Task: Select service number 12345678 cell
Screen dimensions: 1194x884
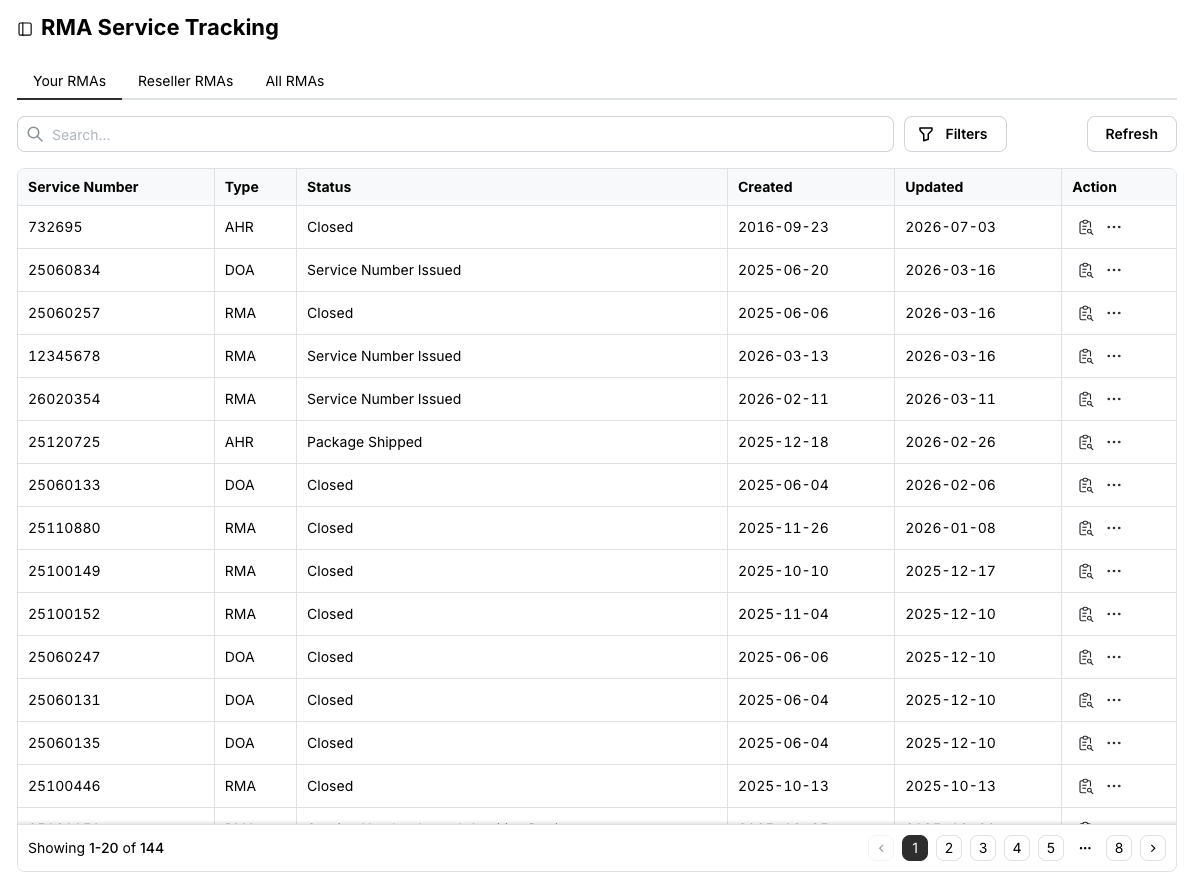Action: coord(116,356)
